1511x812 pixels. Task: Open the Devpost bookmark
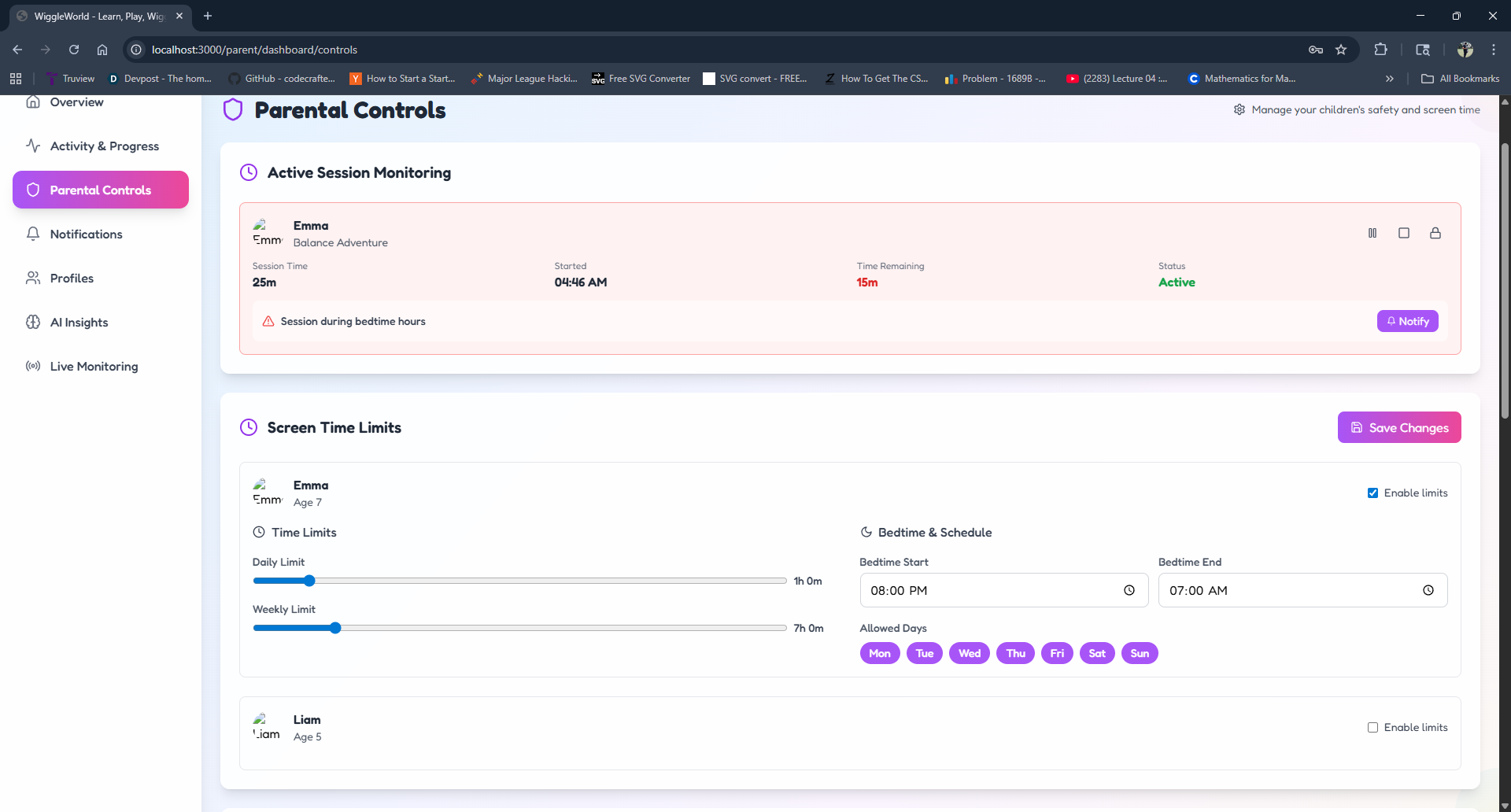point(161,79)
